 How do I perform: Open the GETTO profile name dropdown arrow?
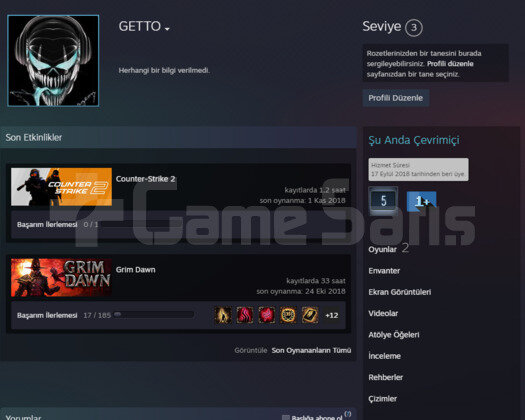pos(167,29)
